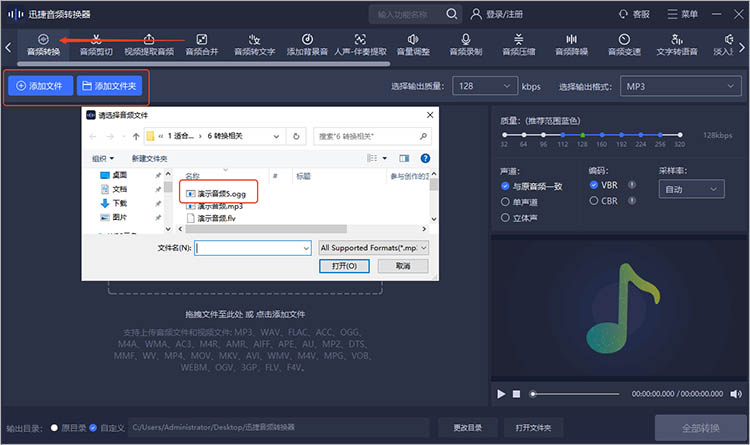Go up one folder with up arrow
750x445 pixels.
136,136
